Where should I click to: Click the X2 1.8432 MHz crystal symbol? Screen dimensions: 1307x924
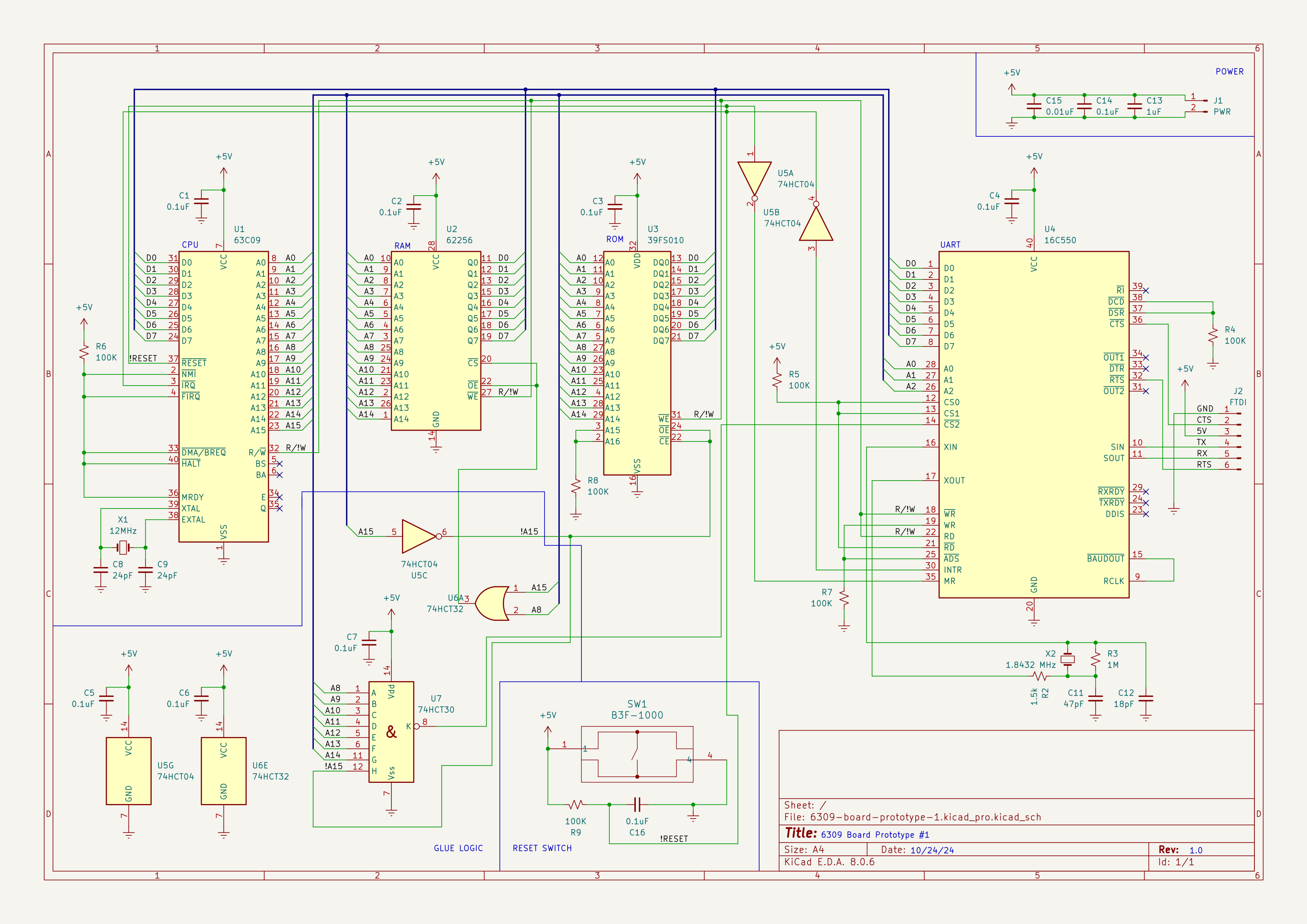(1067, 659)
